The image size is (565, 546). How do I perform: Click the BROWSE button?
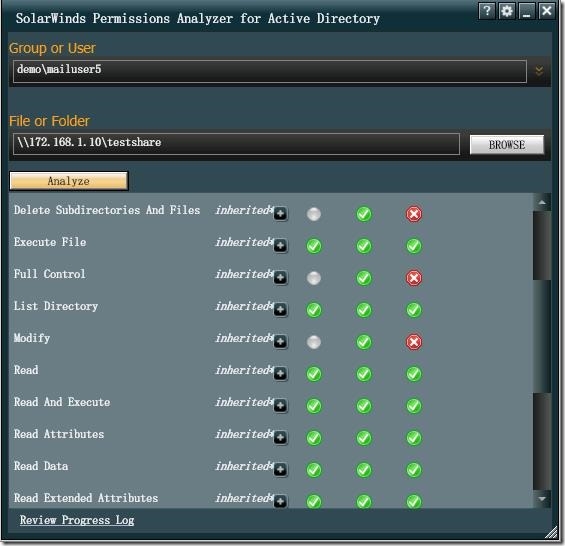pos(507,145)
